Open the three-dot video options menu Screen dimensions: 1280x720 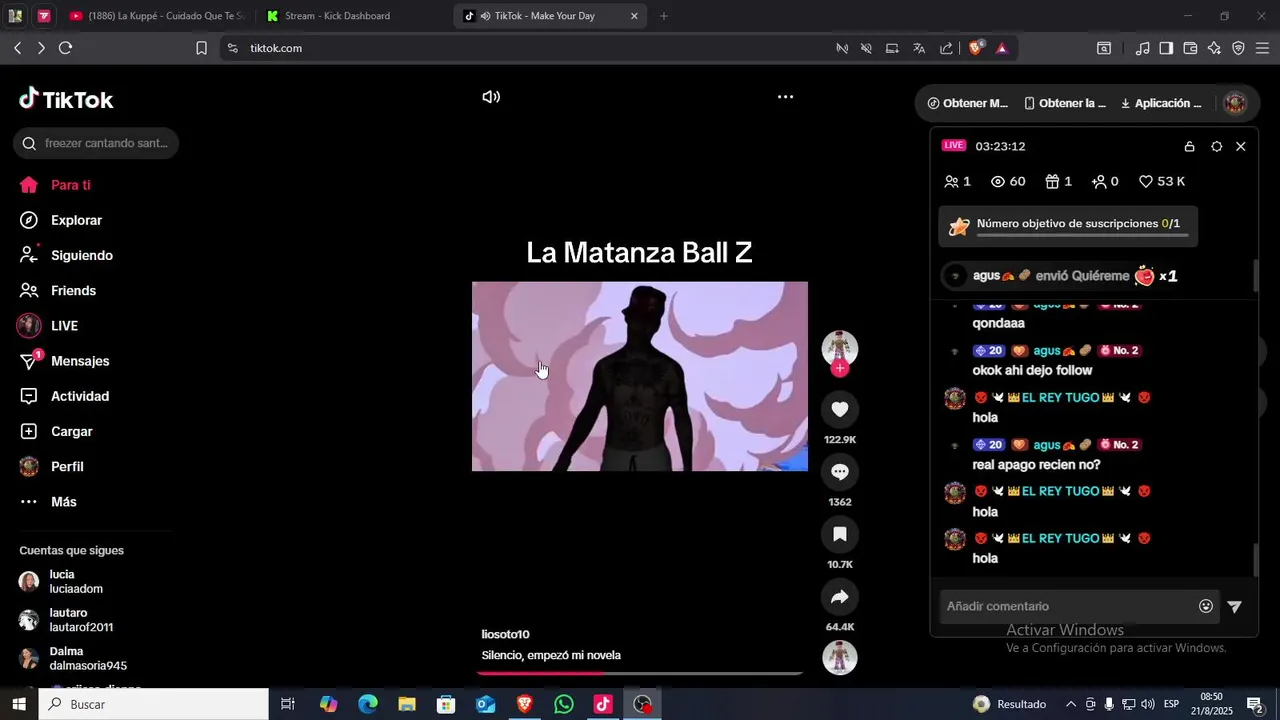pos(786,97)
